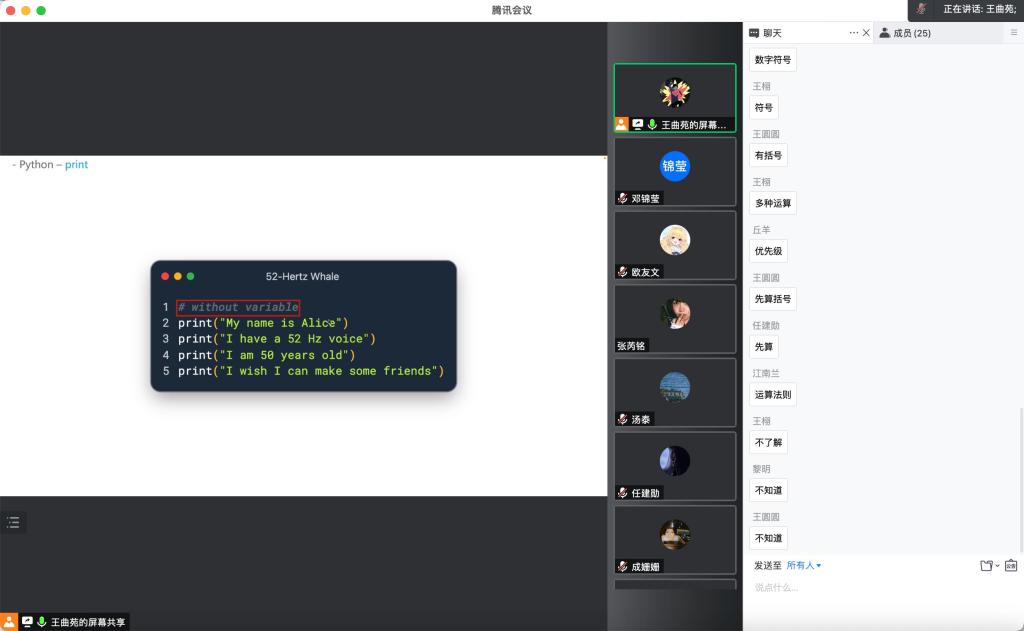Close the 聊天 chat panel
Screen dimensions: 1024x631
[x=866, y=33]
